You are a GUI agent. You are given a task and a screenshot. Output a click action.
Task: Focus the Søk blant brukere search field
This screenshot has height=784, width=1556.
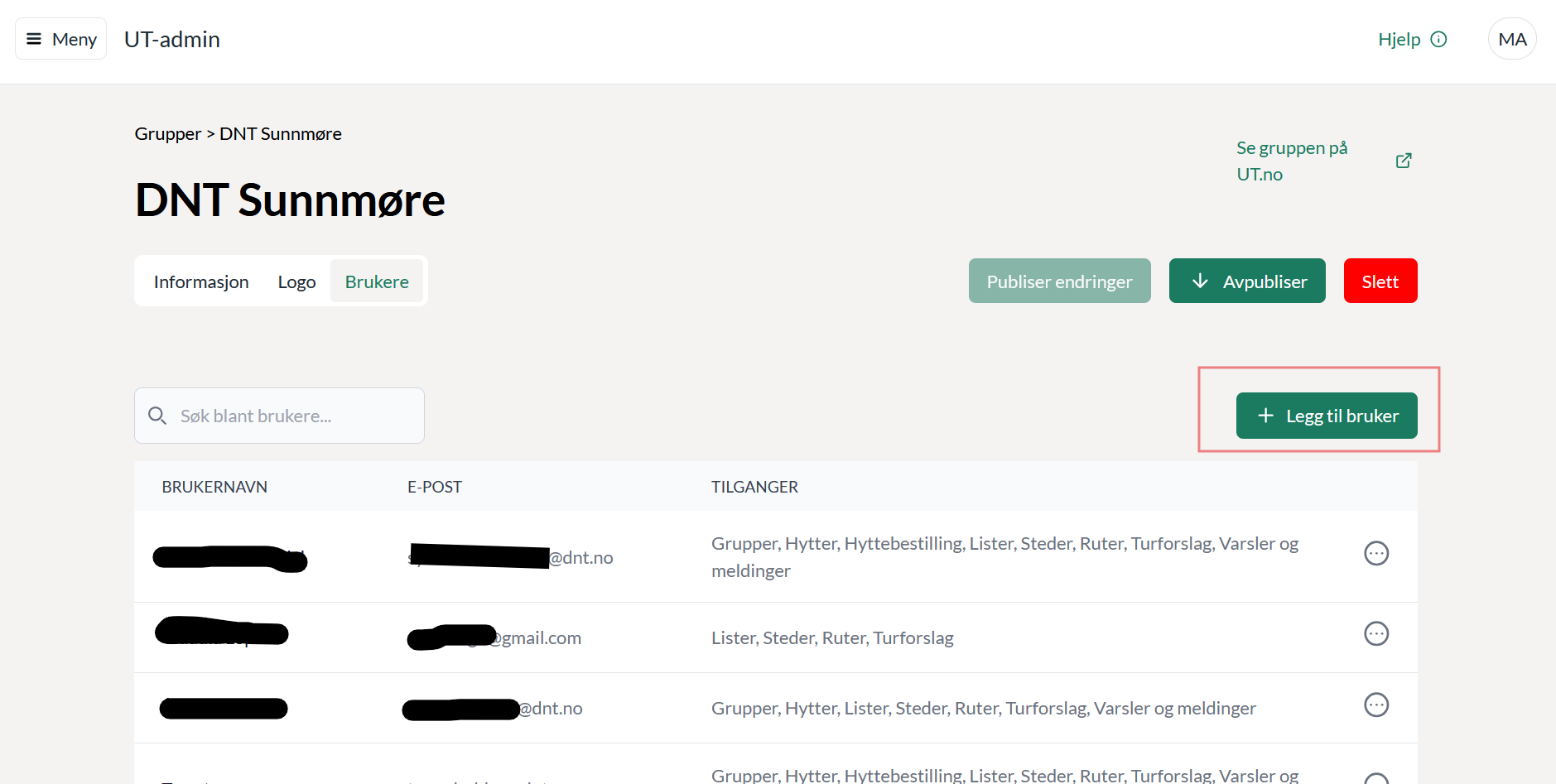[x=290, y=416]
